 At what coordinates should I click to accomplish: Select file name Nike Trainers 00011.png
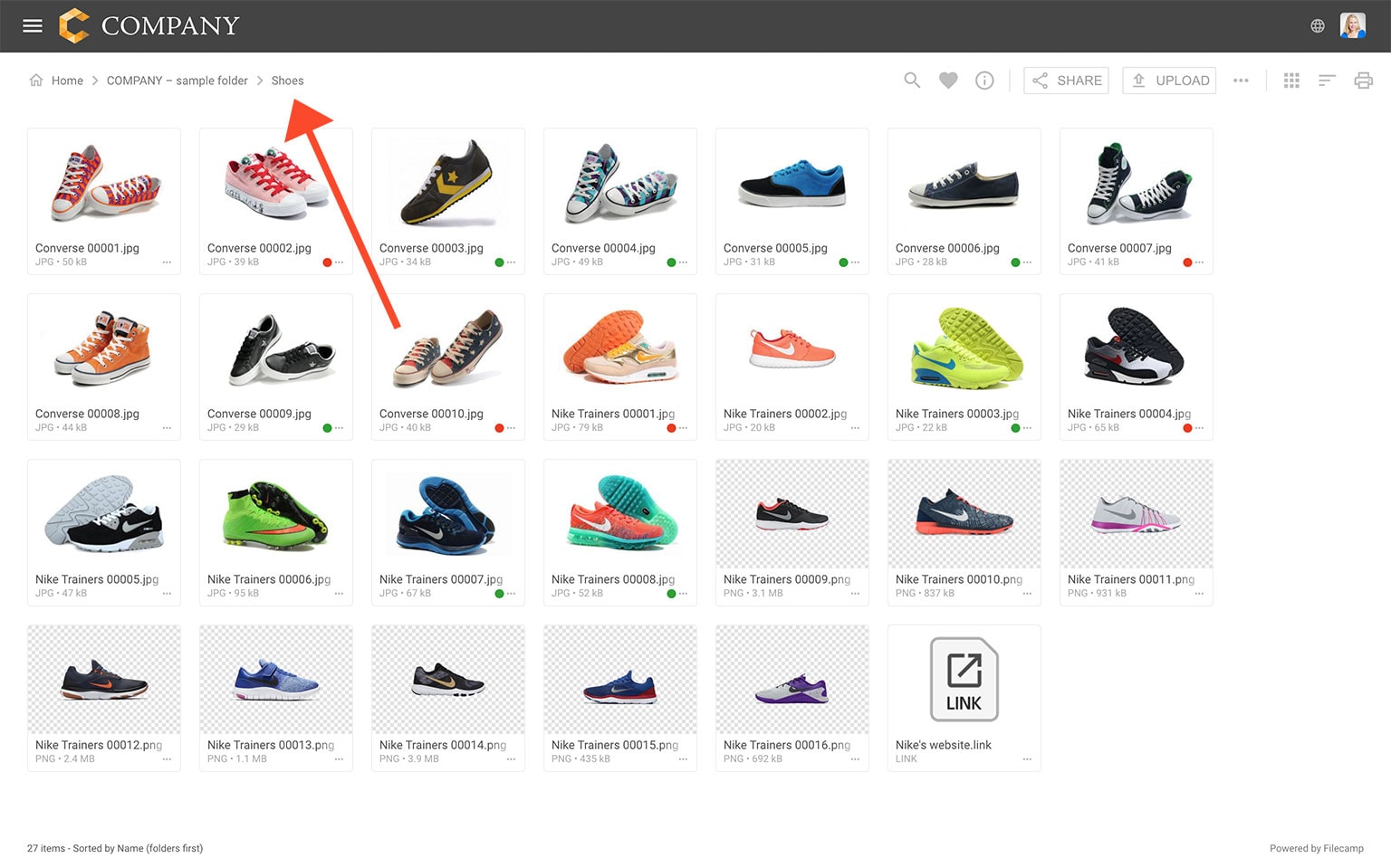[x=1131, y=579]
